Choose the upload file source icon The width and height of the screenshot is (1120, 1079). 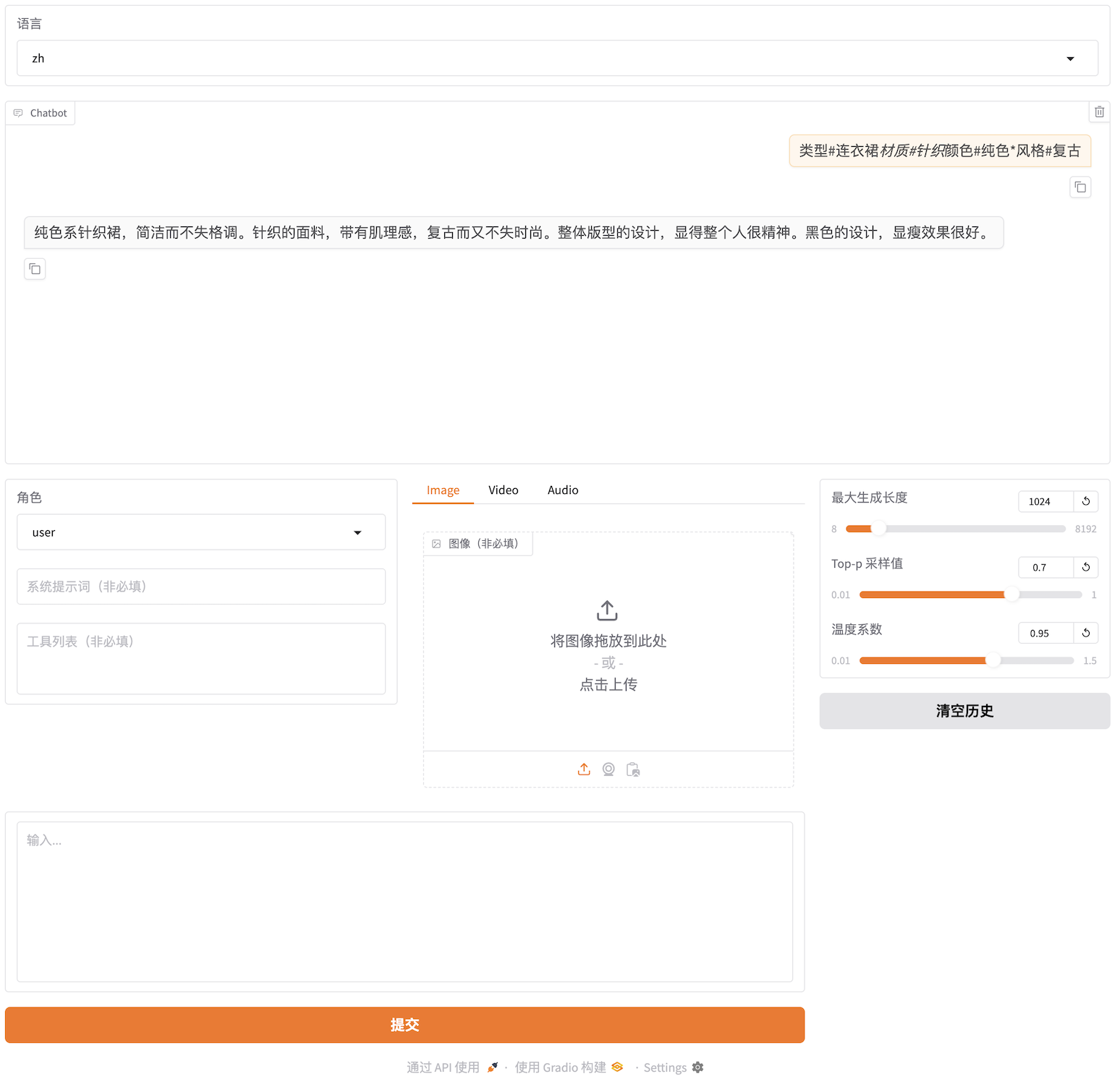pos(584,769)
